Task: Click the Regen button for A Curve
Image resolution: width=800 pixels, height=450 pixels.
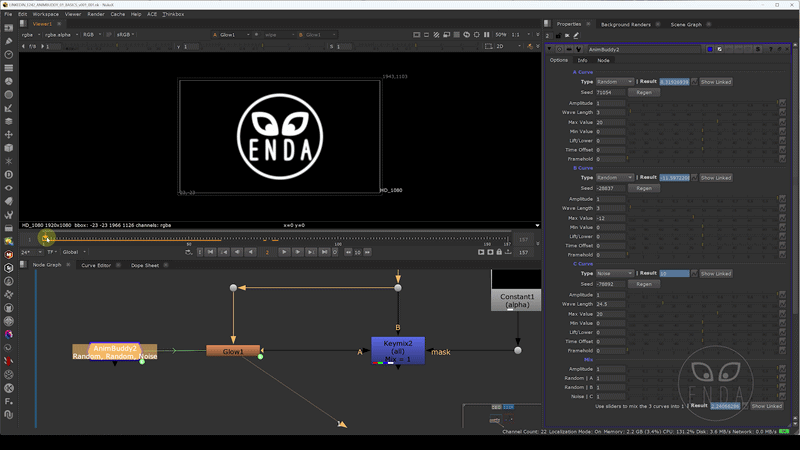Action: (x=644, y=92)
